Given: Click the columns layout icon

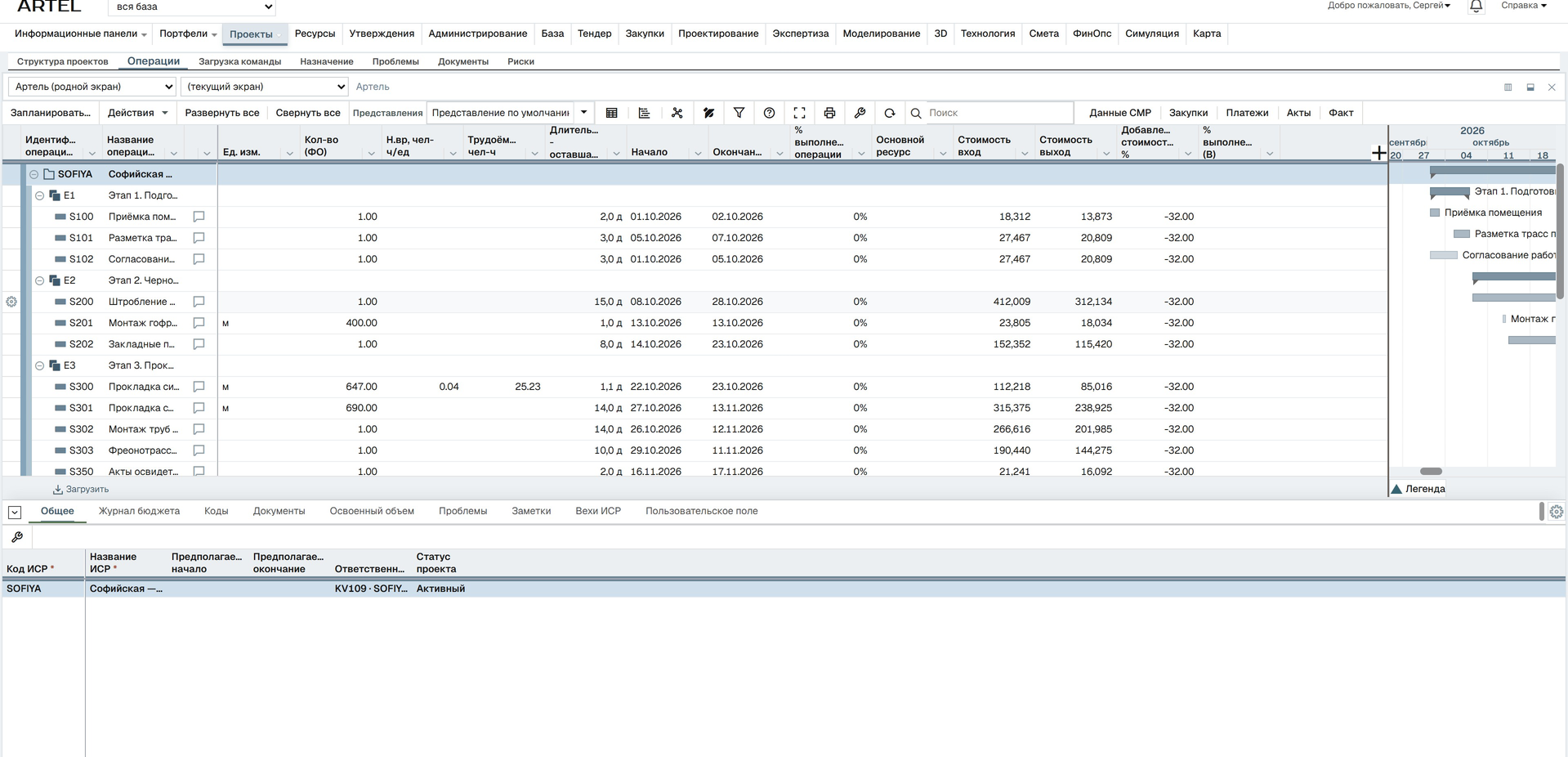Looking at the screenshot, I should point(1508,87).
